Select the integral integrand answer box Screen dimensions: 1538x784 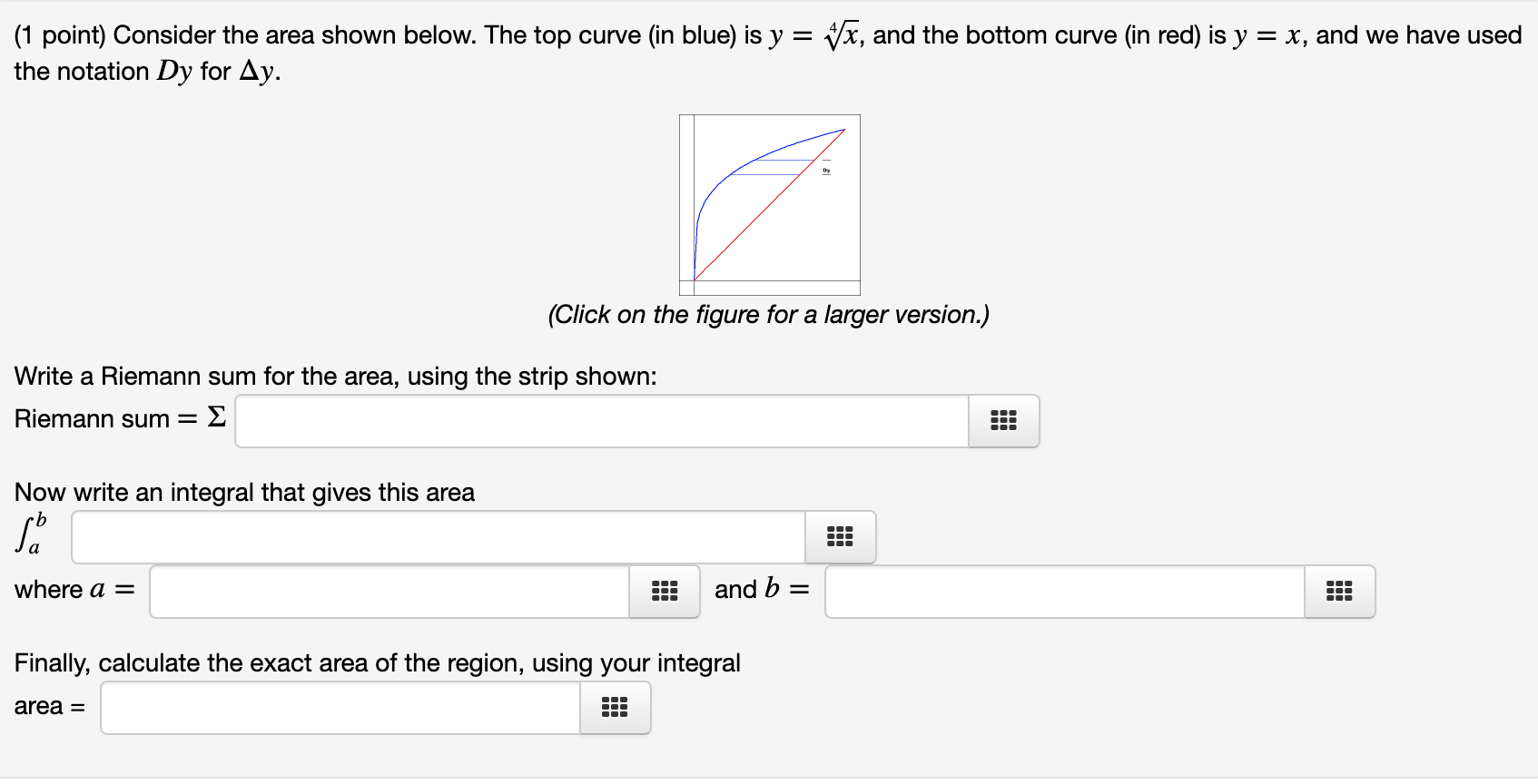436,536
